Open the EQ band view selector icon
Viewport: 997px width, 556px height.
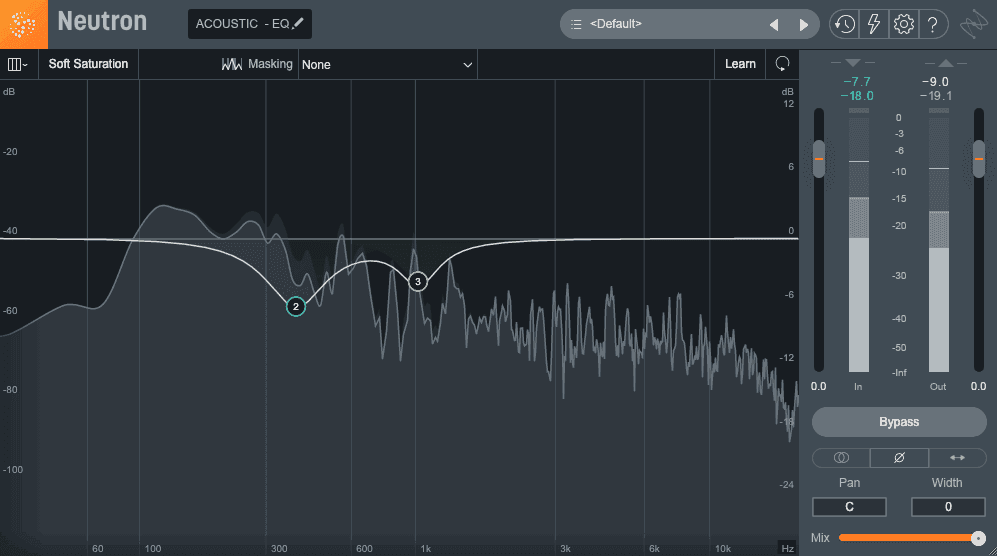pyautogui.click(x=17, y=64)
